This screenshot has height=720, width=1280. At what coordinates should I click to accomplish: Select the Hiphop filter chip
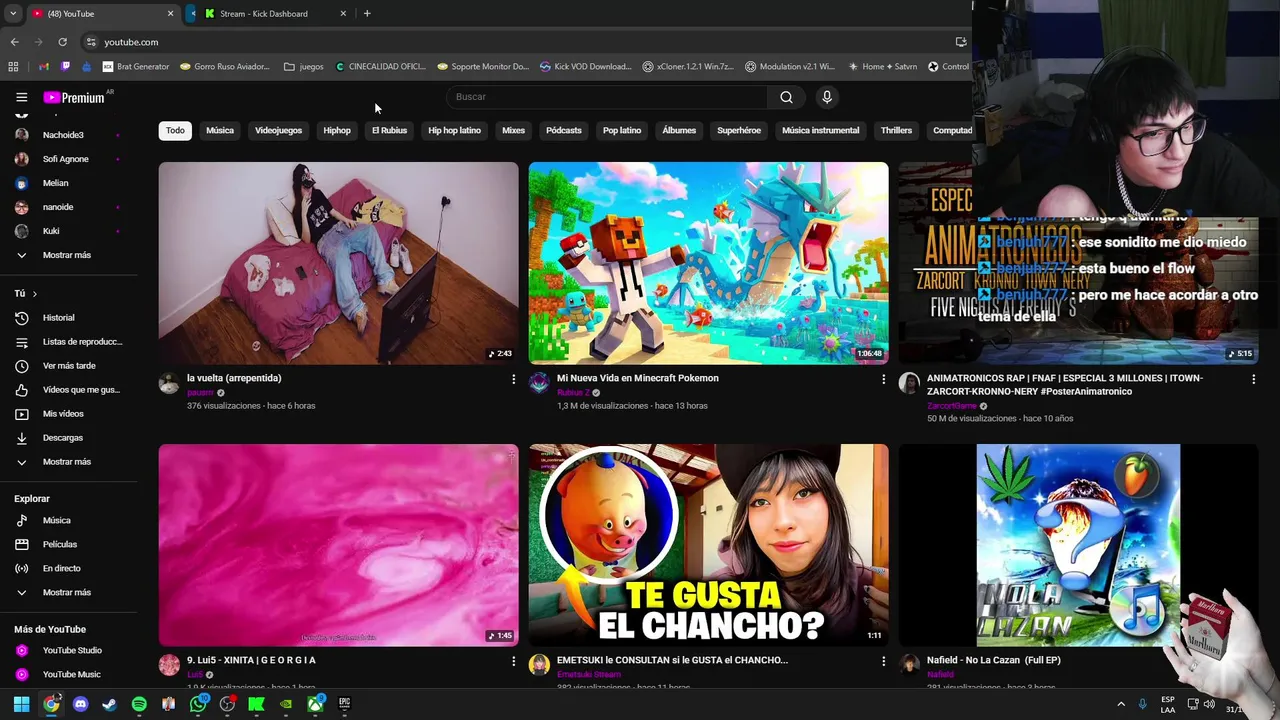(337, 130)
